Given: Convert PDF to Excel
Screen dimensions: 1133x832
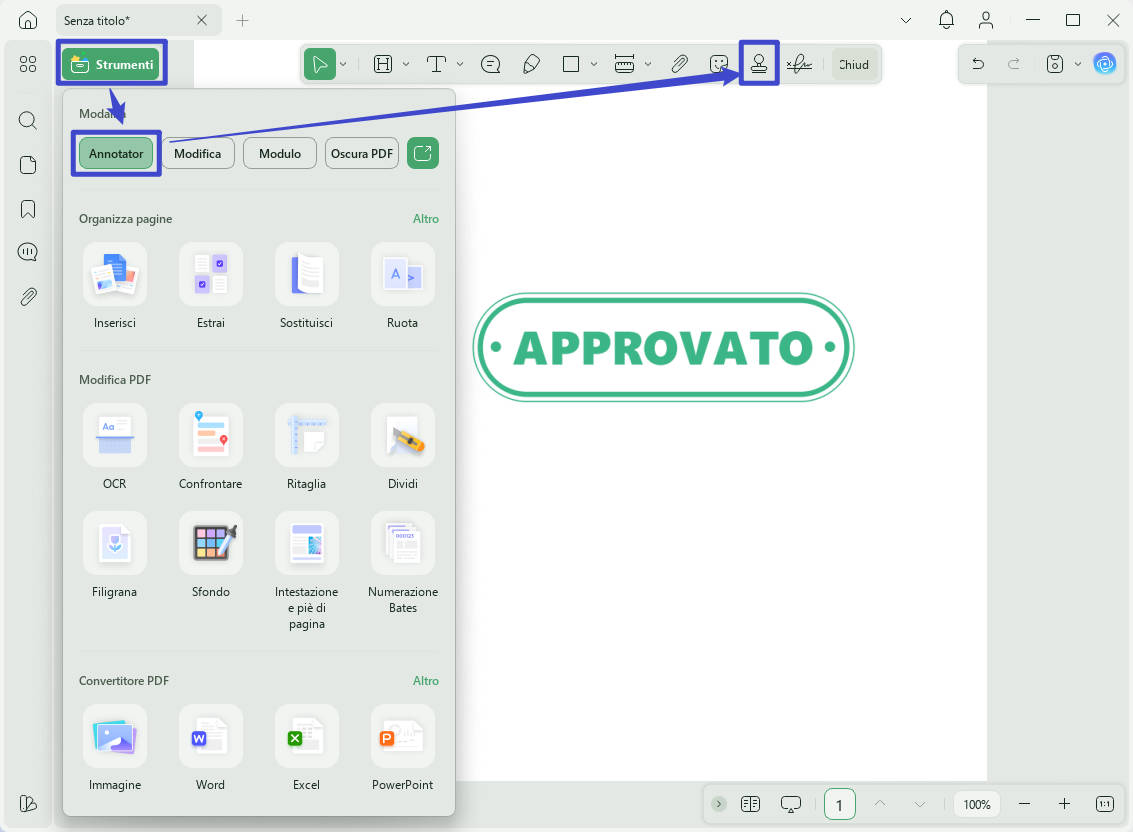Looking at the screenshot, I should coord(306,748).
